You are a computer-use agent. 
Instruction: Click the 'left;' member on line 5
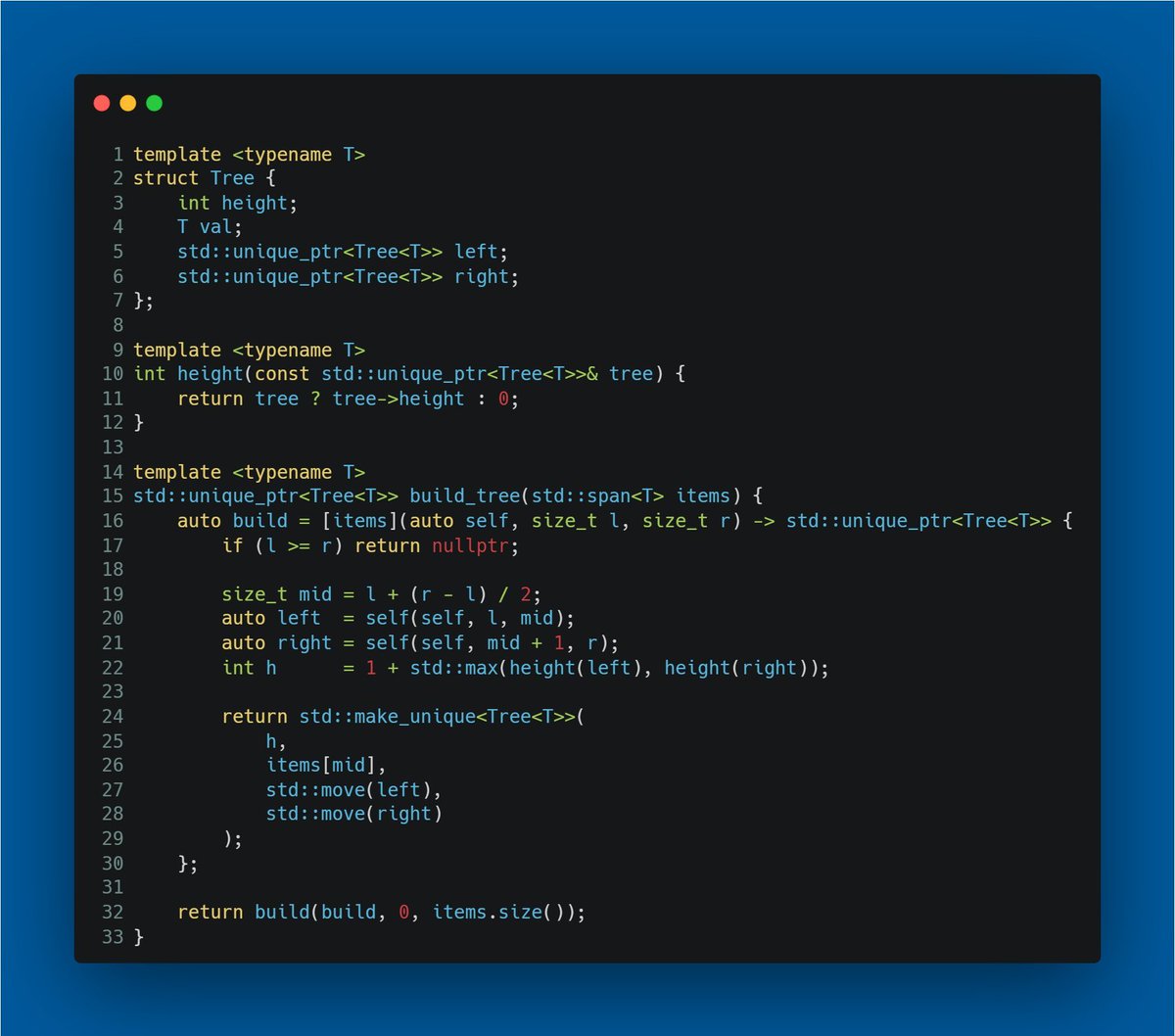482,252
